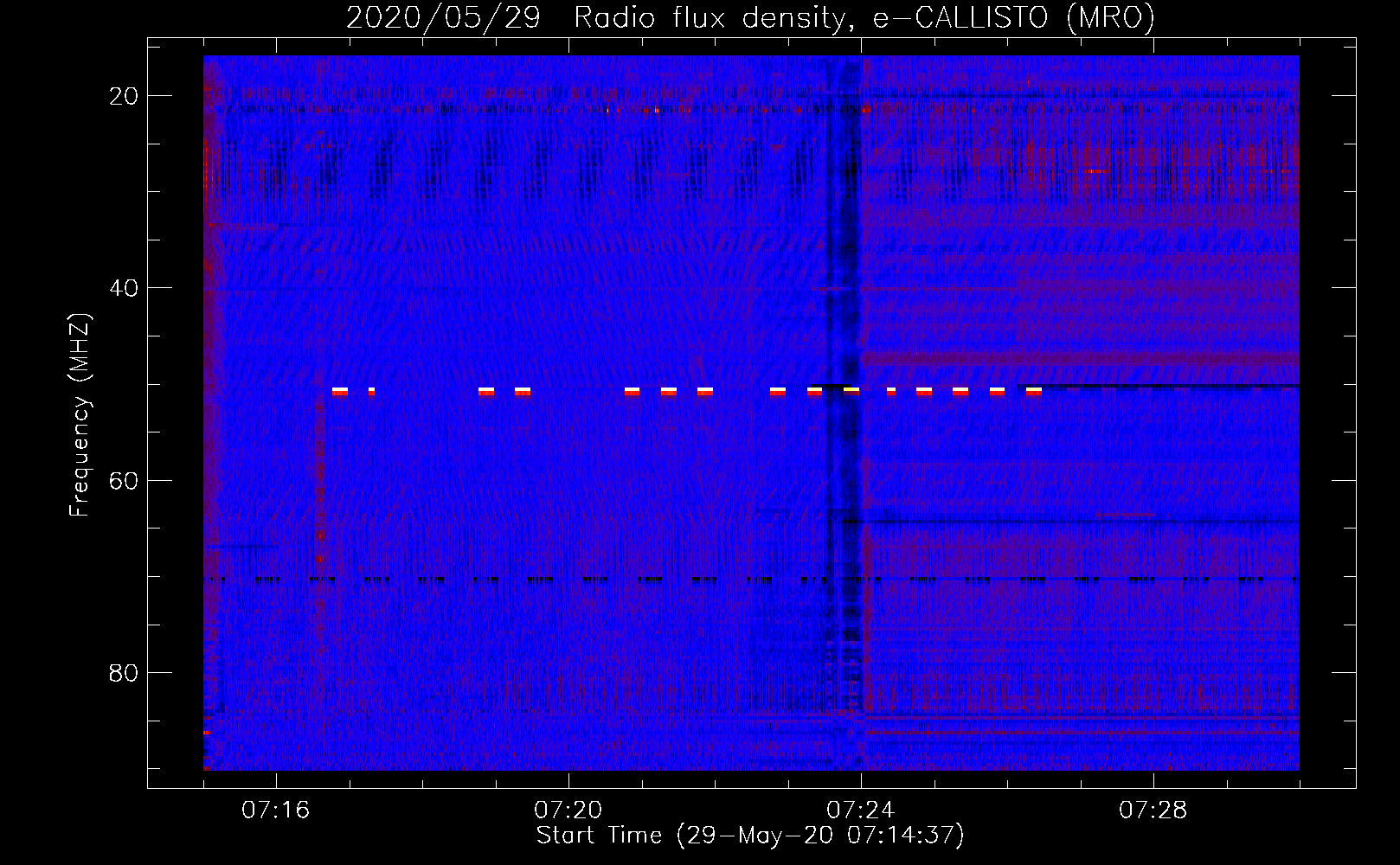Screen dimensions: 1400x865
Task: Click the frequency tick label "80"
Action: 124,672
